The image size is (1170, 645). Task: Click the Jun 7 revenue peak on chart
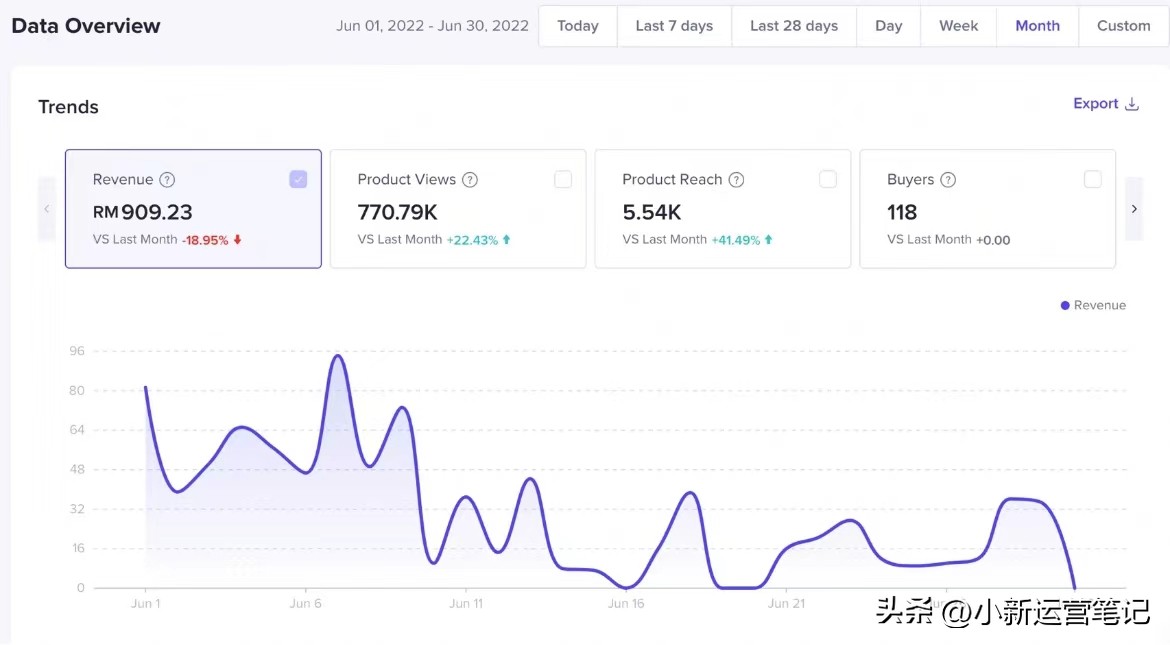pyautogui.click(x=338, y=356)
